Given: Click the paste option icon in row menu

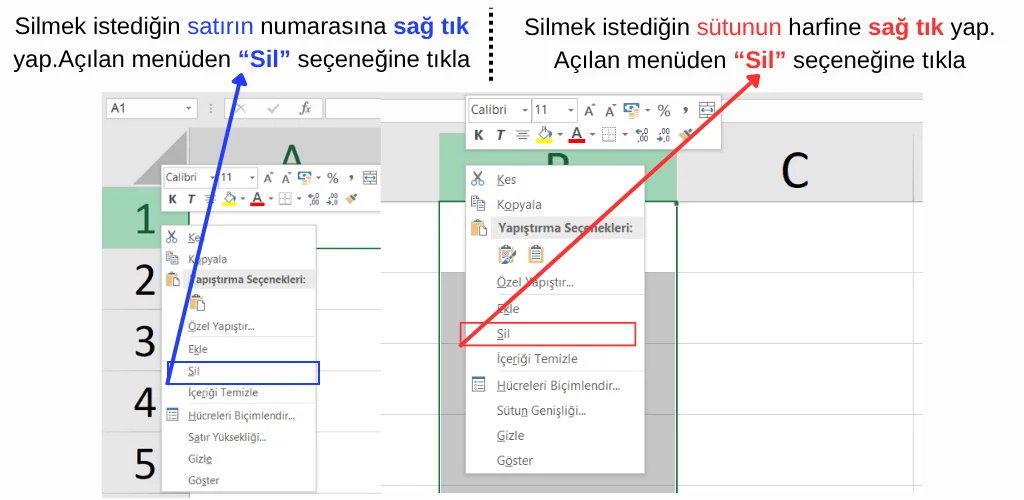Looking at the screenshot, I should [197, 302].
